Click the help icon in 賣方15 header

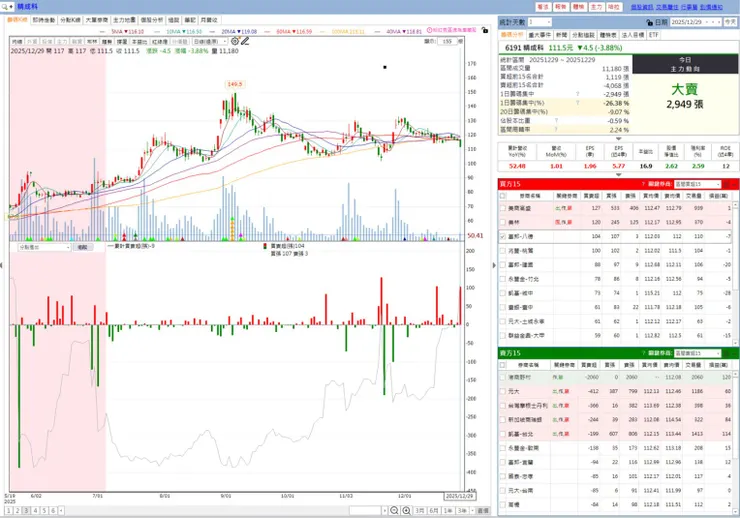tap(643, 353)
